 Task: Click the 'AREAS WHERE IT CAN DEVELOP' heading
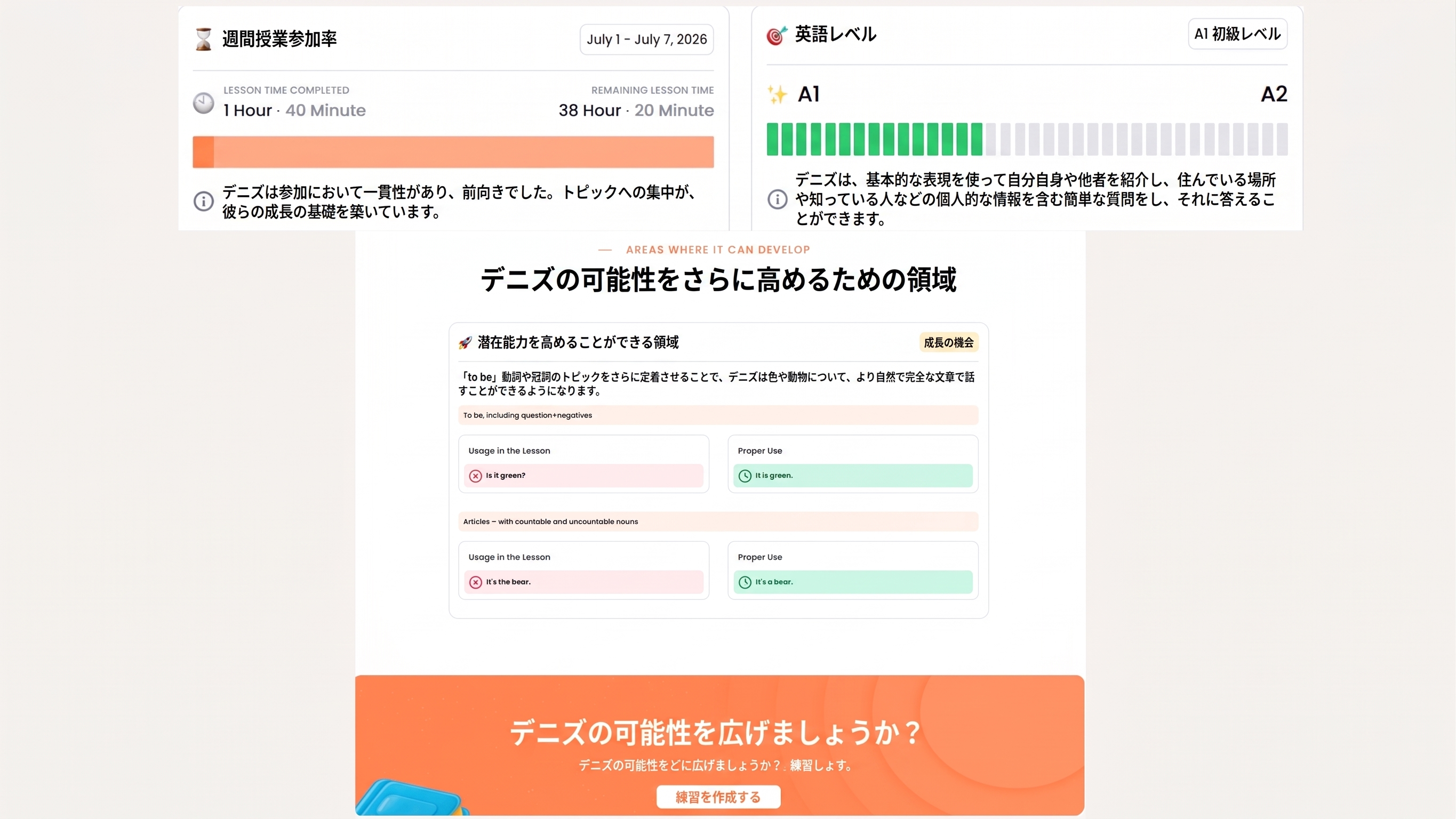click(718, 250)
